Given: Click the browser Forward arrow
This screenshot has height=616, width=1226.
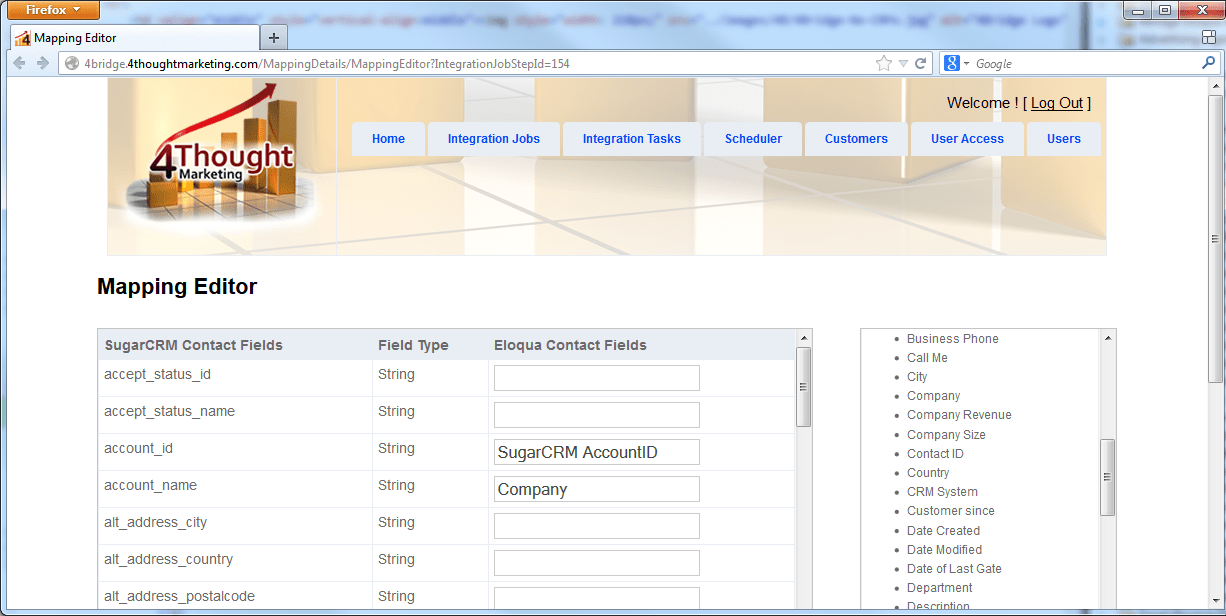Looking at the screenshot, I should click(x=43, y=63).
